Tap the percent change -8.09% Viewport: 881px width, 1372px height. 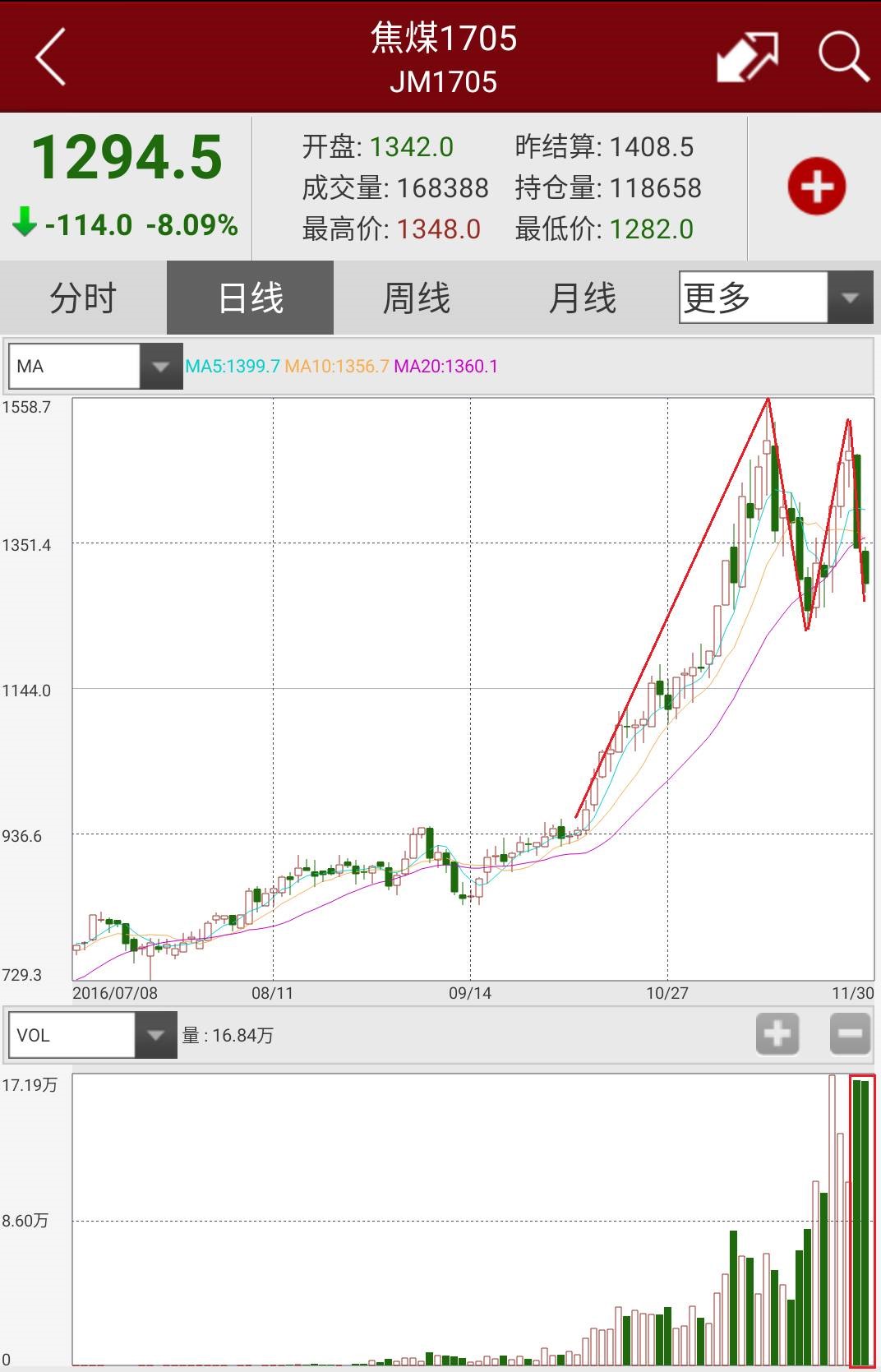[x=192, y=224]
